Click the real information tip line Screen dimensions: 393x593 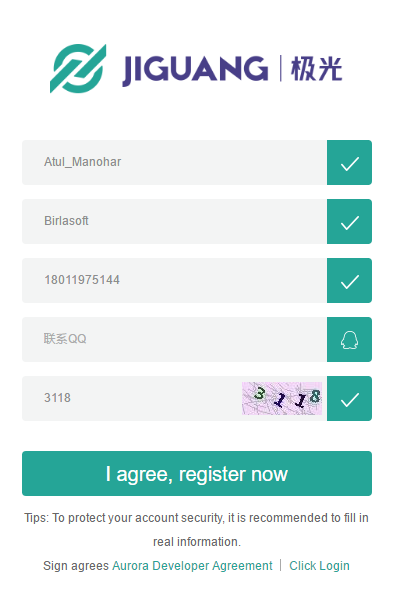tap(197, 542)
